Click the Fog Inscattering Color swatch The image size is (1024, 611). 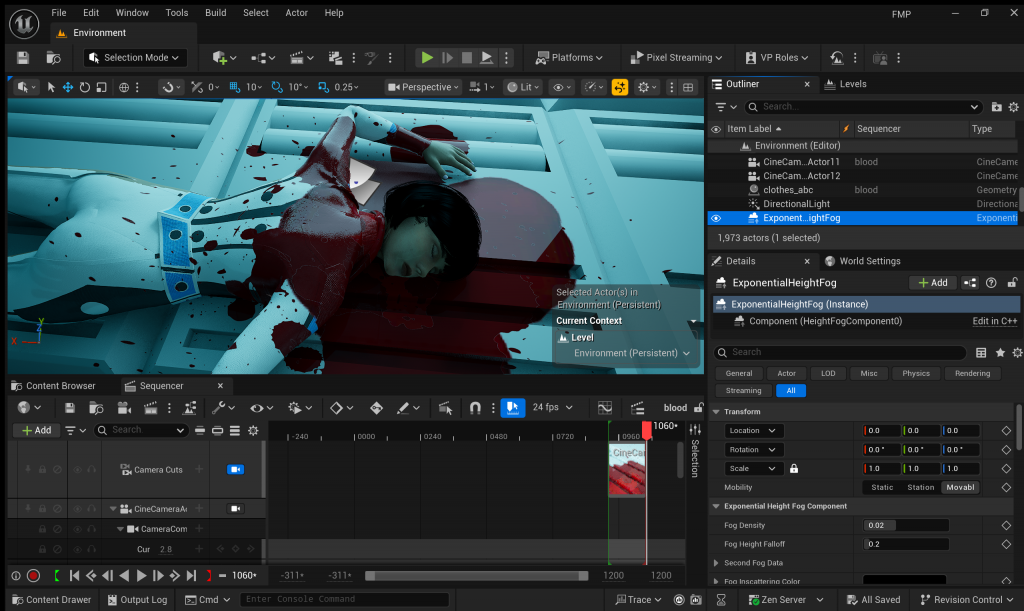tap(905, 581)
